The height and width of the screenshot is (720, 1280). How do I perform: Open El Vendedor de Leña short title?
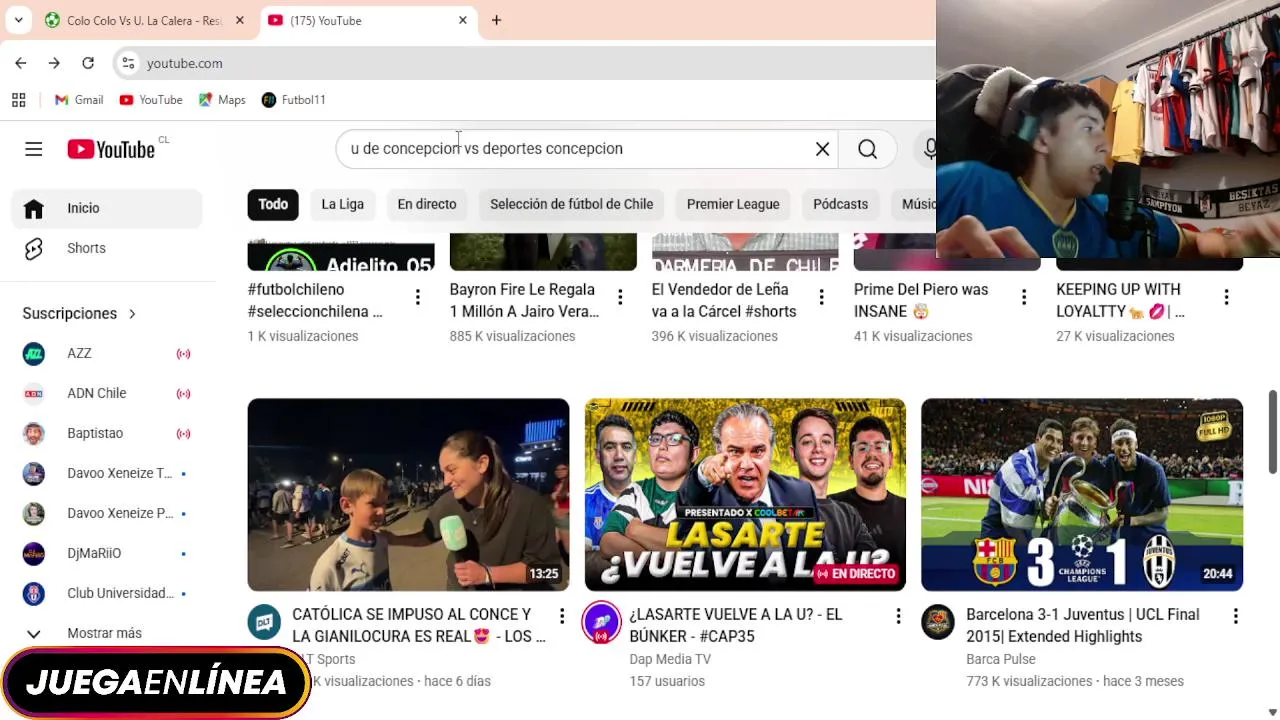724,300
